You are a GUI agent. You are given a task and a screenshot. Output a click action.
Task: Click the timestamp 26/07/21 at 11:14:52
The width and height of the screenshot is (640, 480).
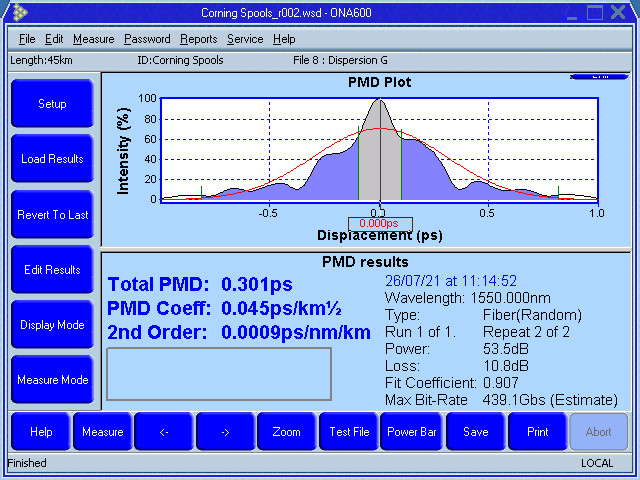tap(451, 281)
